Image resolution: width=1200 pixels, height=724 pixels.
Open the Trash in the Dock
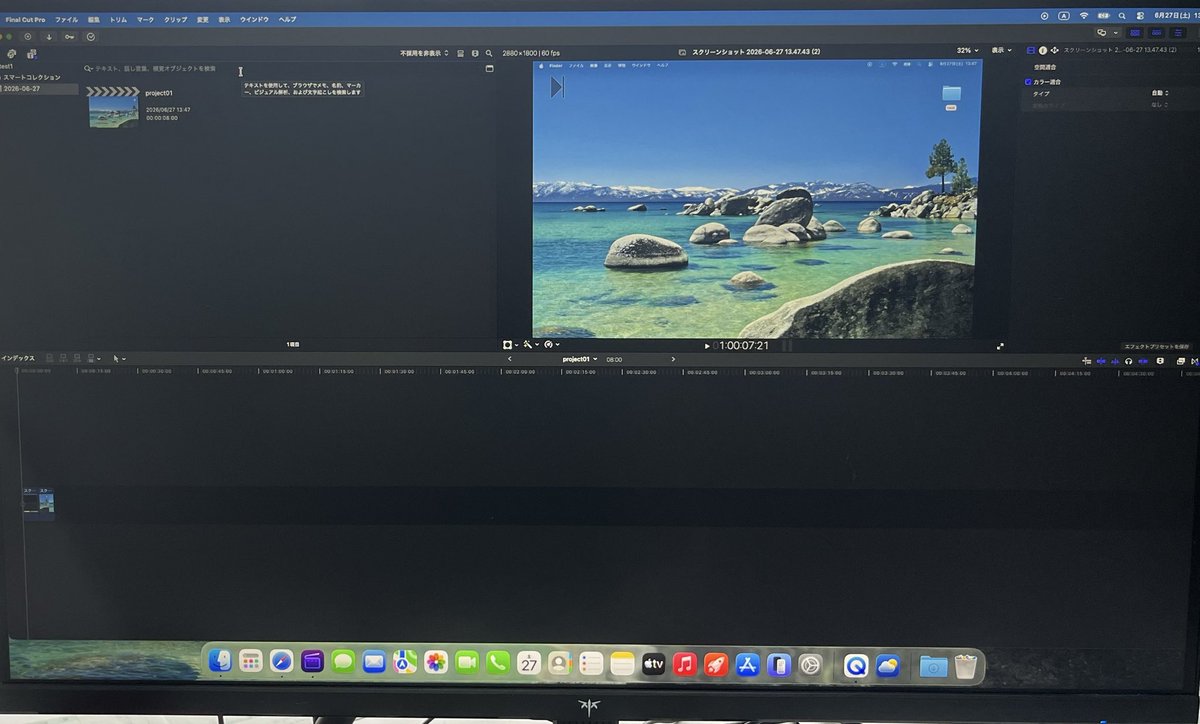964,666
